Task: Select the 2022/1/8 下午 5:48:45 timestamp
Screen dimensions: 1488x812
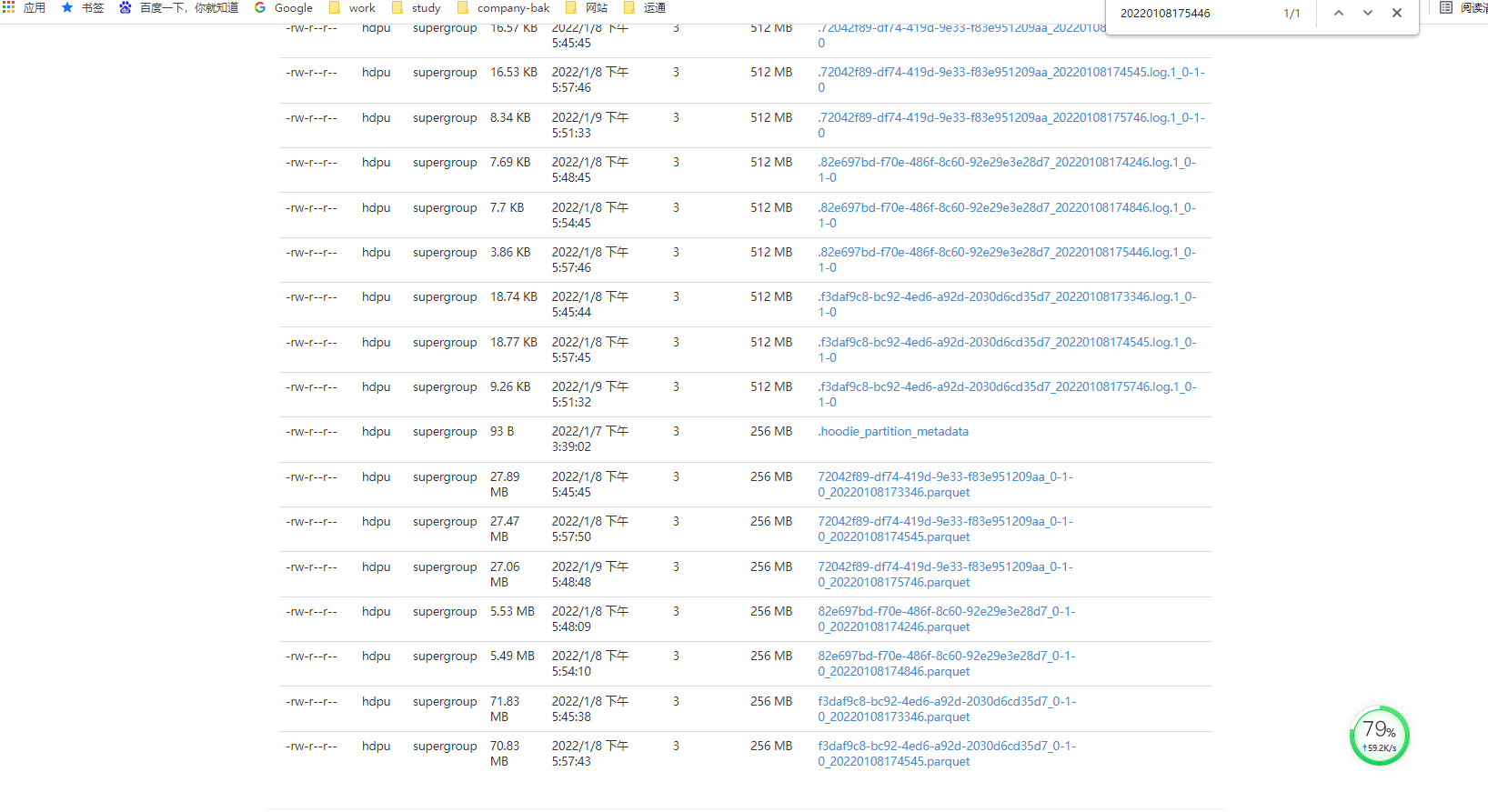Action: pyautogui.click(x=590, y=170)
